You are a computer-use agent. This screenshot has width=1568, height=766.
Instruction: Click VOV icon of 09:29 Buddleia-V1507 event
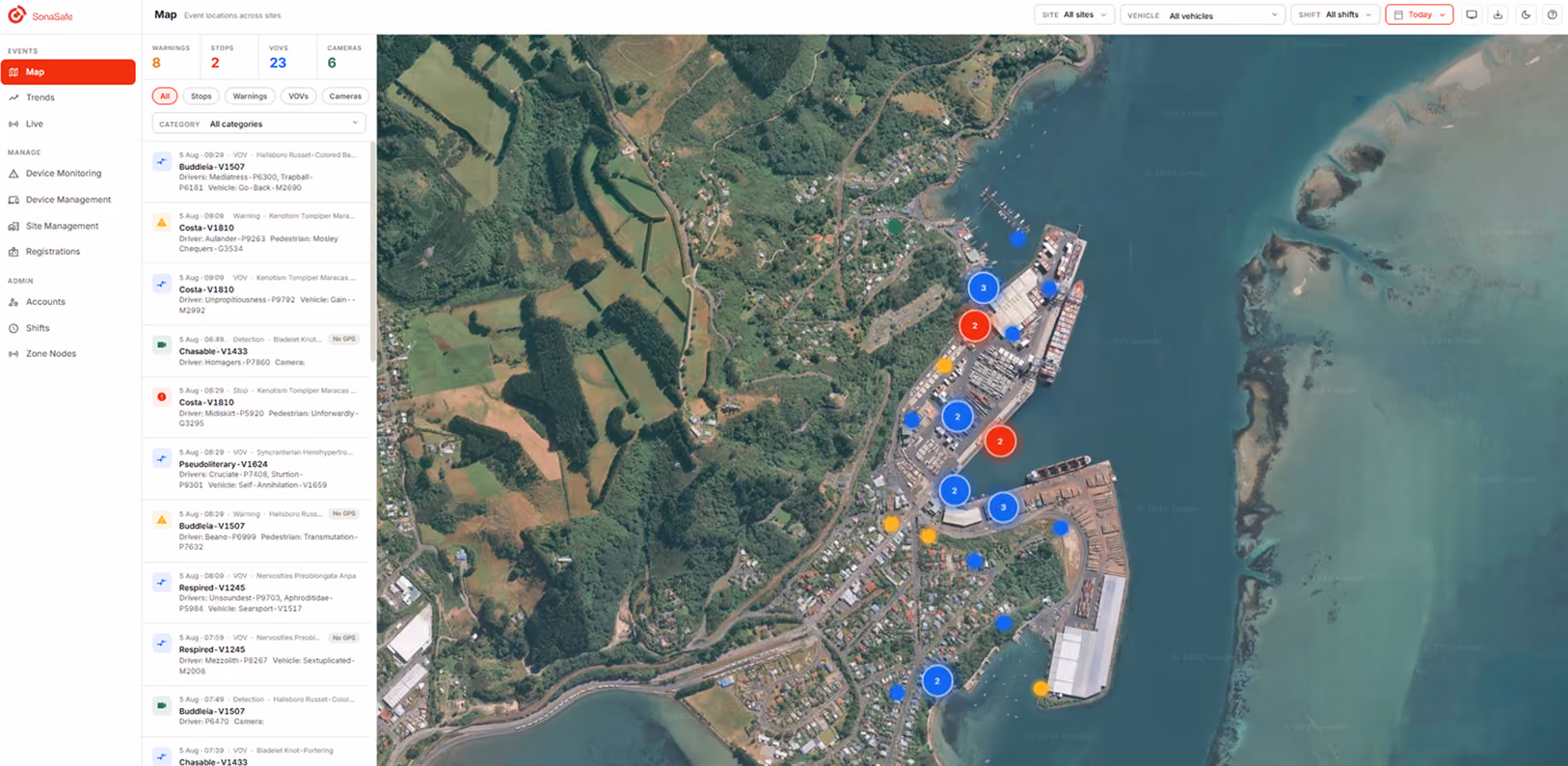click(x=162, y=161)
